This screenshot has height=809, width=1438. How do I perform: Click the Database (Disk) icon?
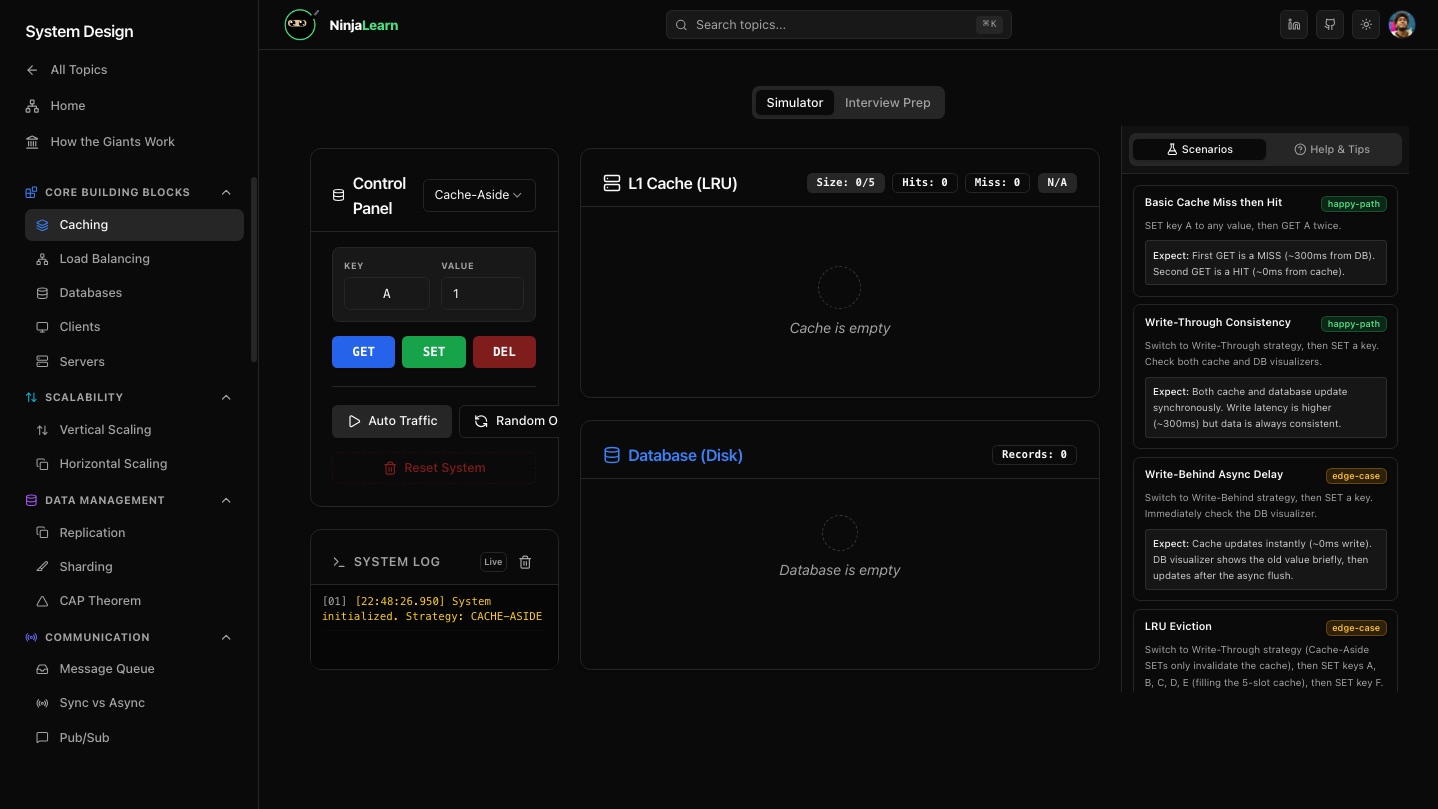[612, 456]
